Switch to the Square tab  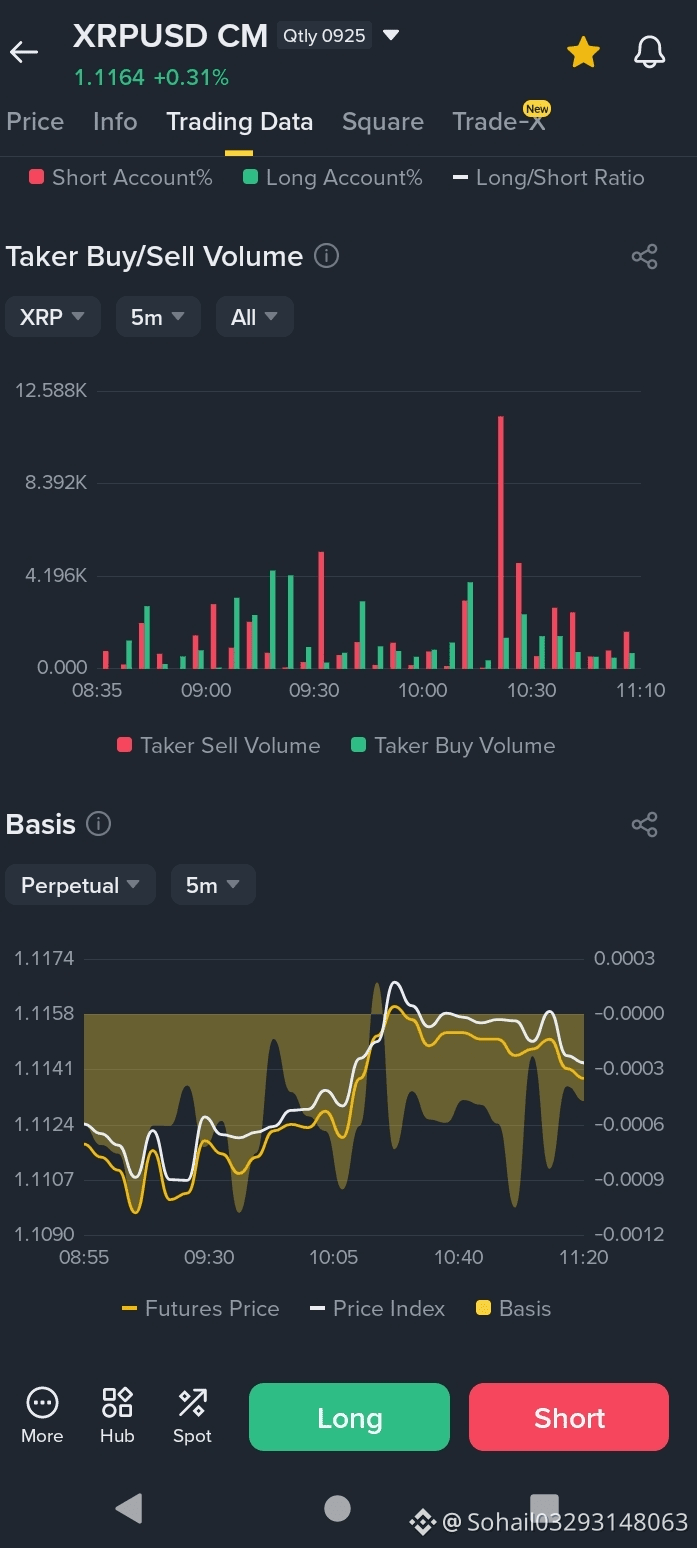coord(383,122)
